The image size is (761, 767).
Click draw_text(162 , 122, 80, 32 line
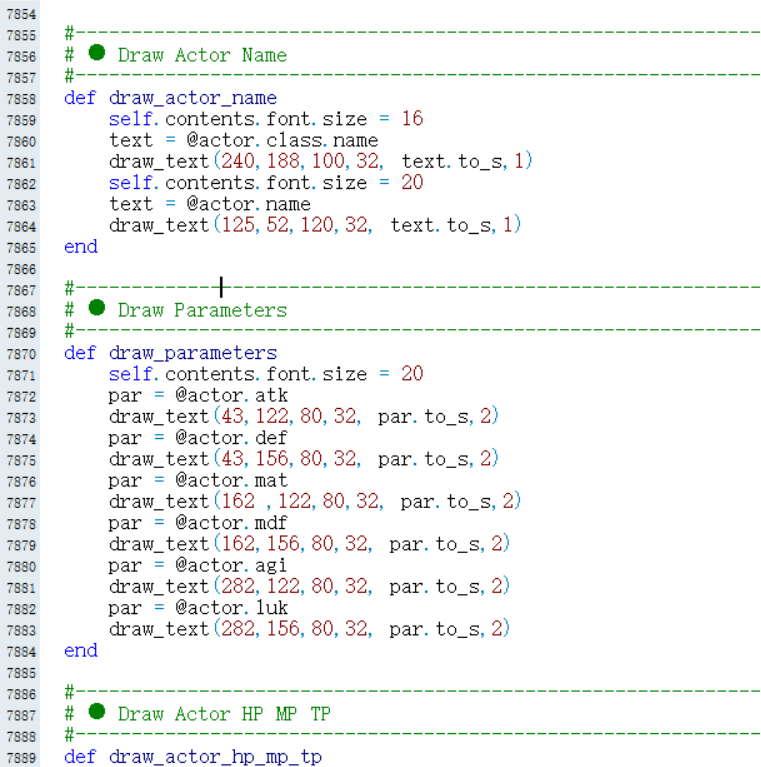click(314, 501)
